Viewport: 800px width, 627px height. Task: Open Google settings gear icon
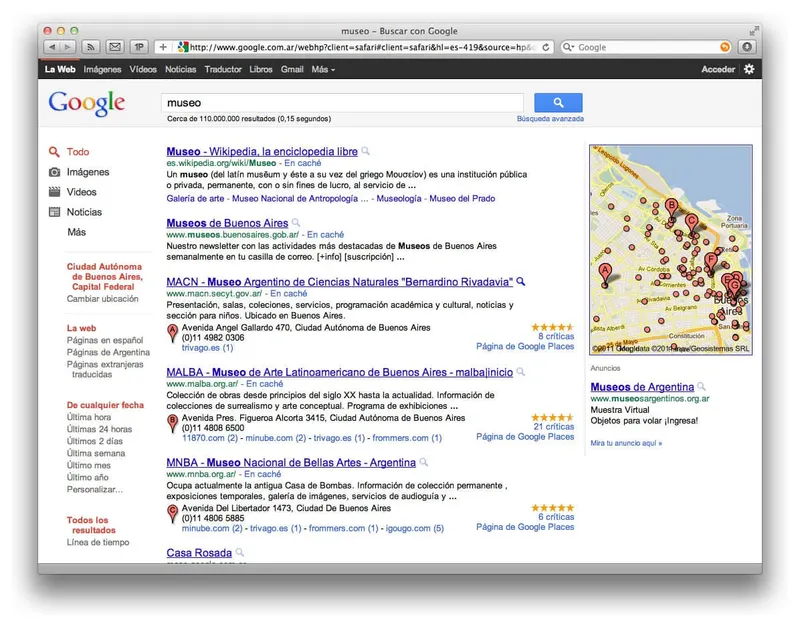click(749, 69)
